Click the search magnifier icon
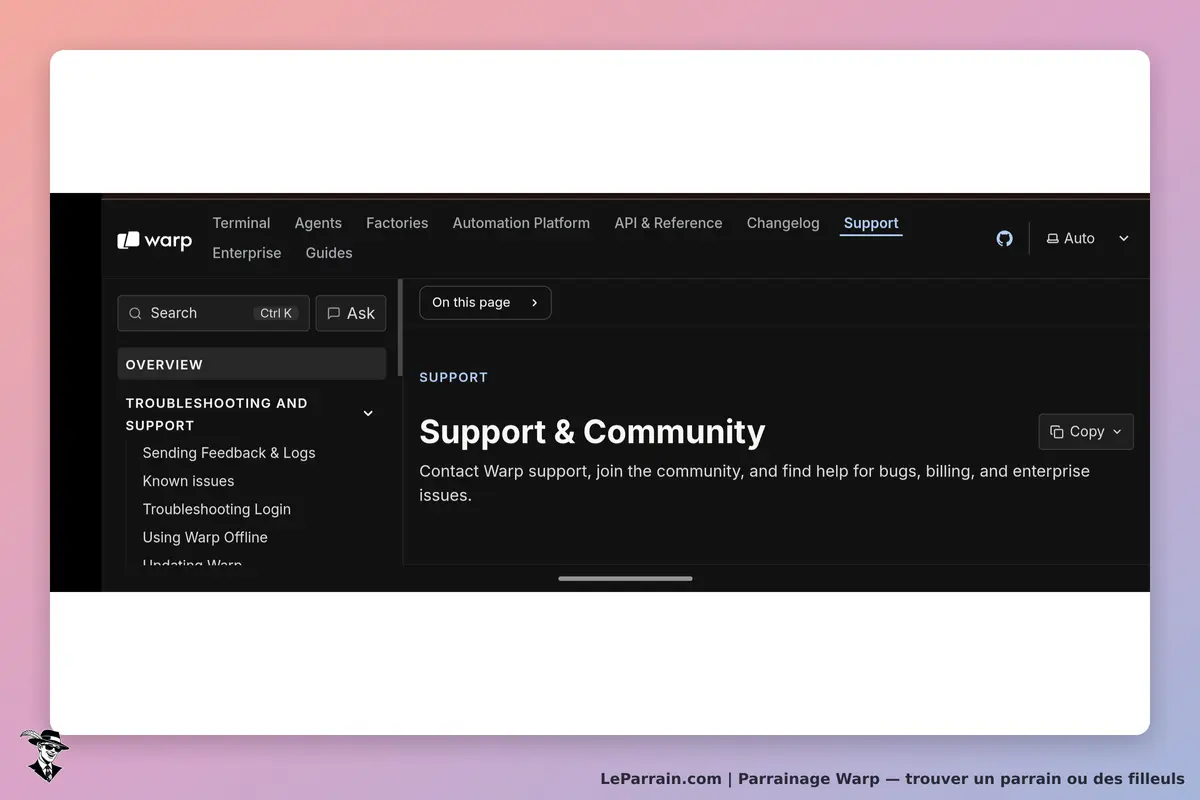 [135, 313]
